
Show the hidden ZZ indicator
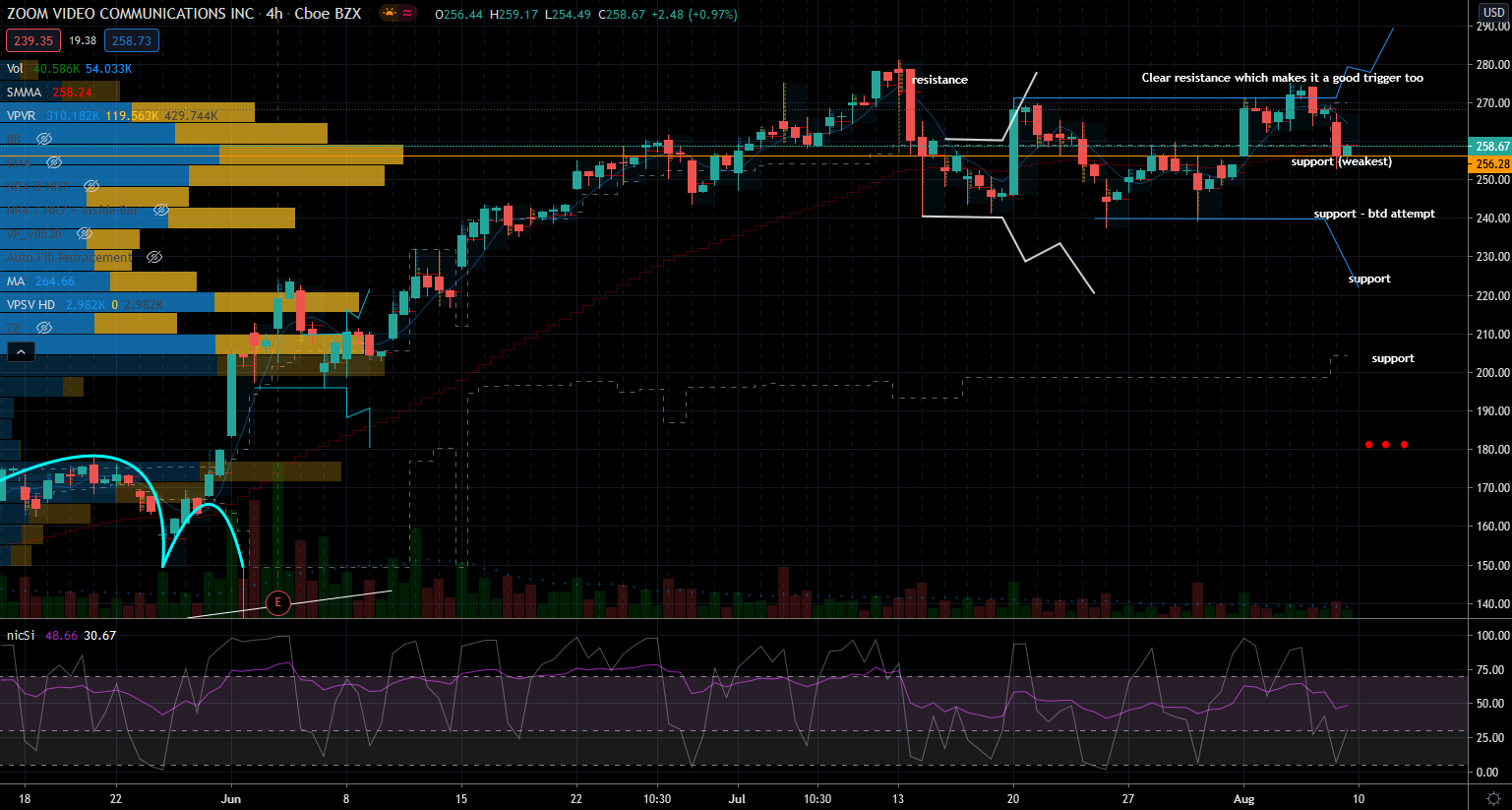click(44, 328)
